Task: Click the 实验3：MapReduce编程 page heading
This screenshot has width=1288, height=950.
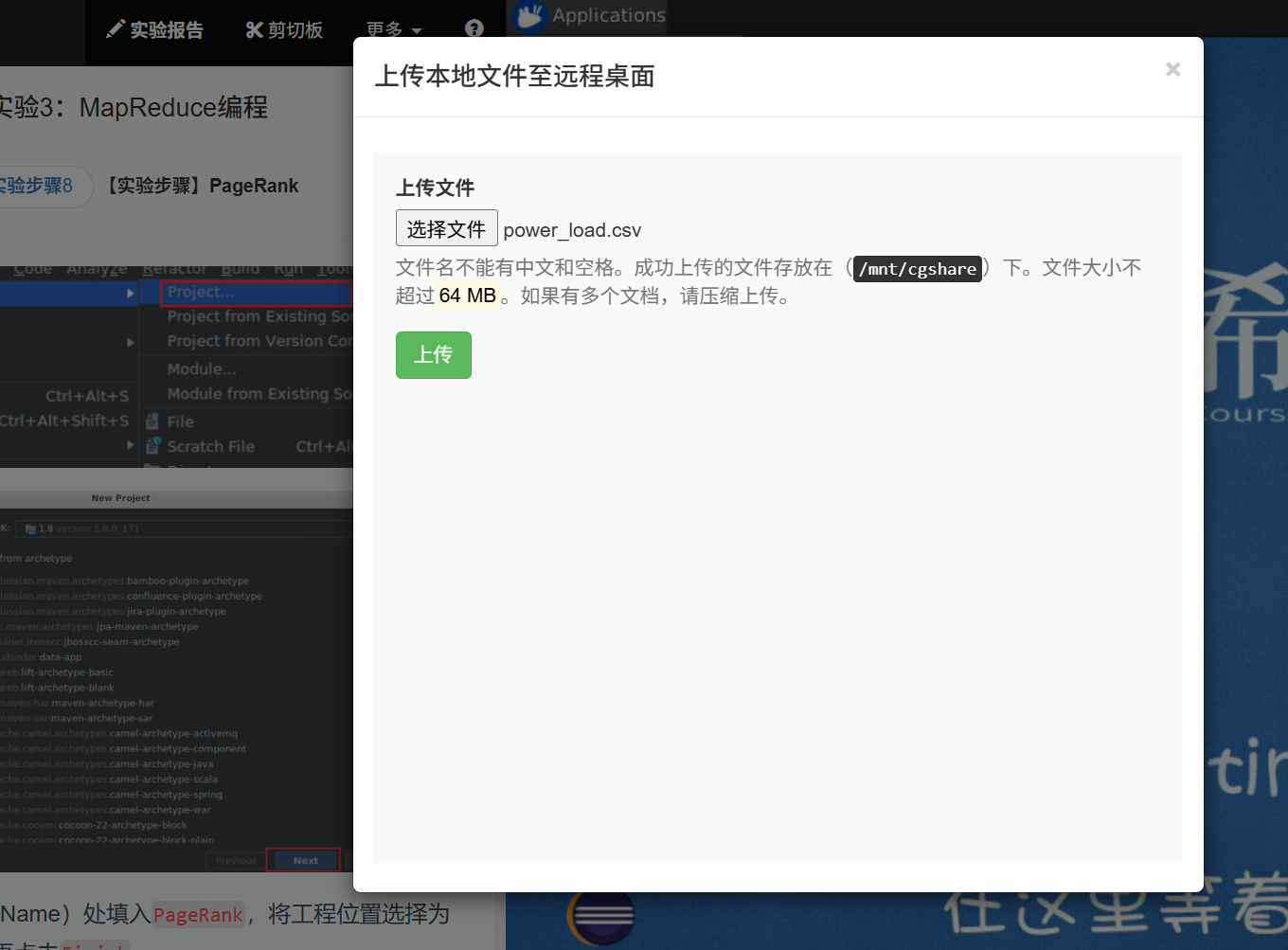Action: click(x=133, y=107)
